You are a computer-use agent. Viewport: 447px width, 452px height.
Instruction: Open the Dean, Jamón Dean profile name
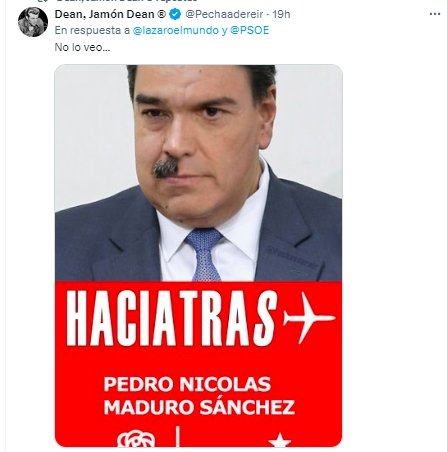point(104,14)
